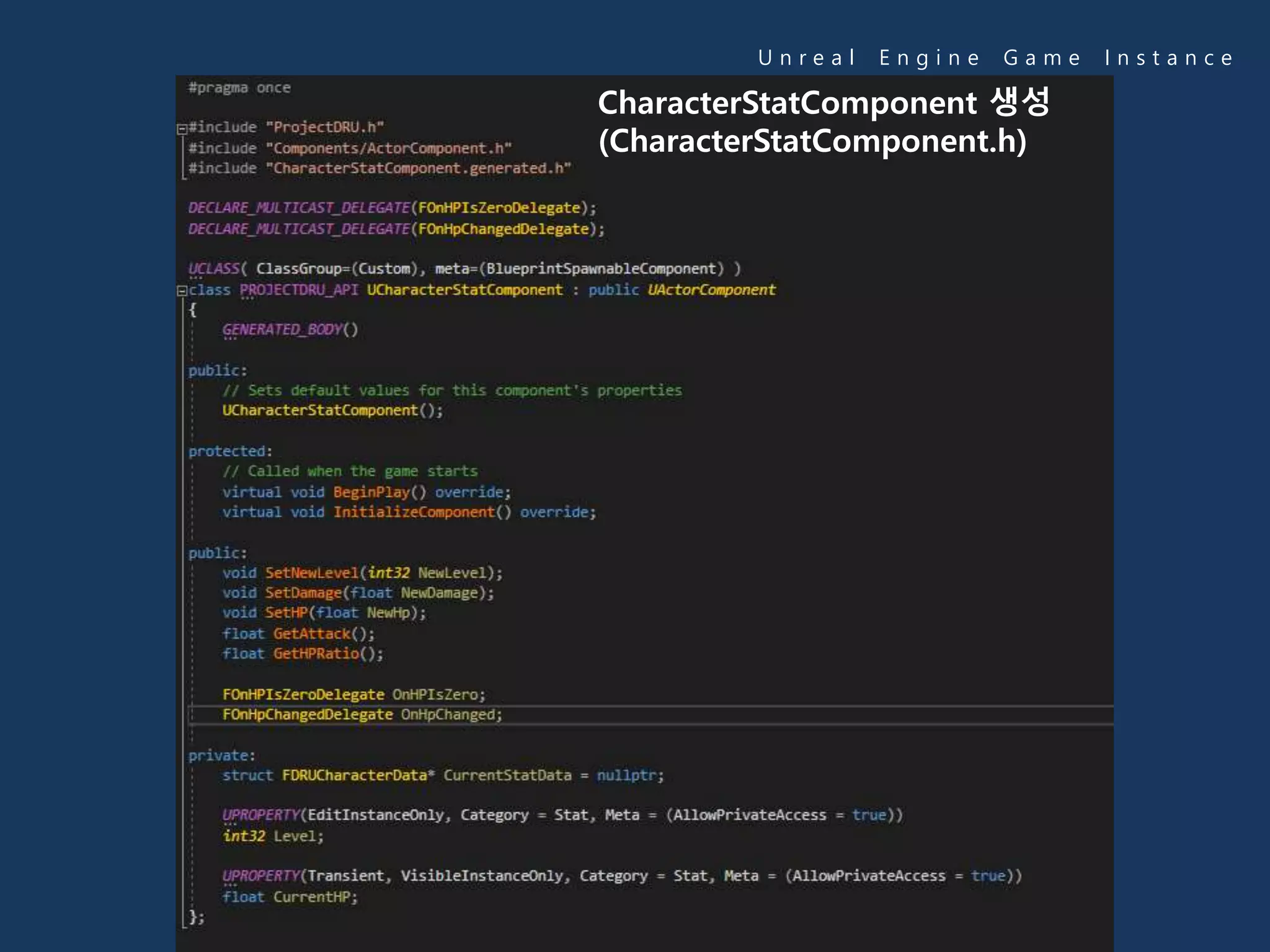Click FOnHPIsZeroDelegate in the DECLARE_MULTICAST_DELEGATE line
Screen dimensions: 1270x952
point(499,208)
